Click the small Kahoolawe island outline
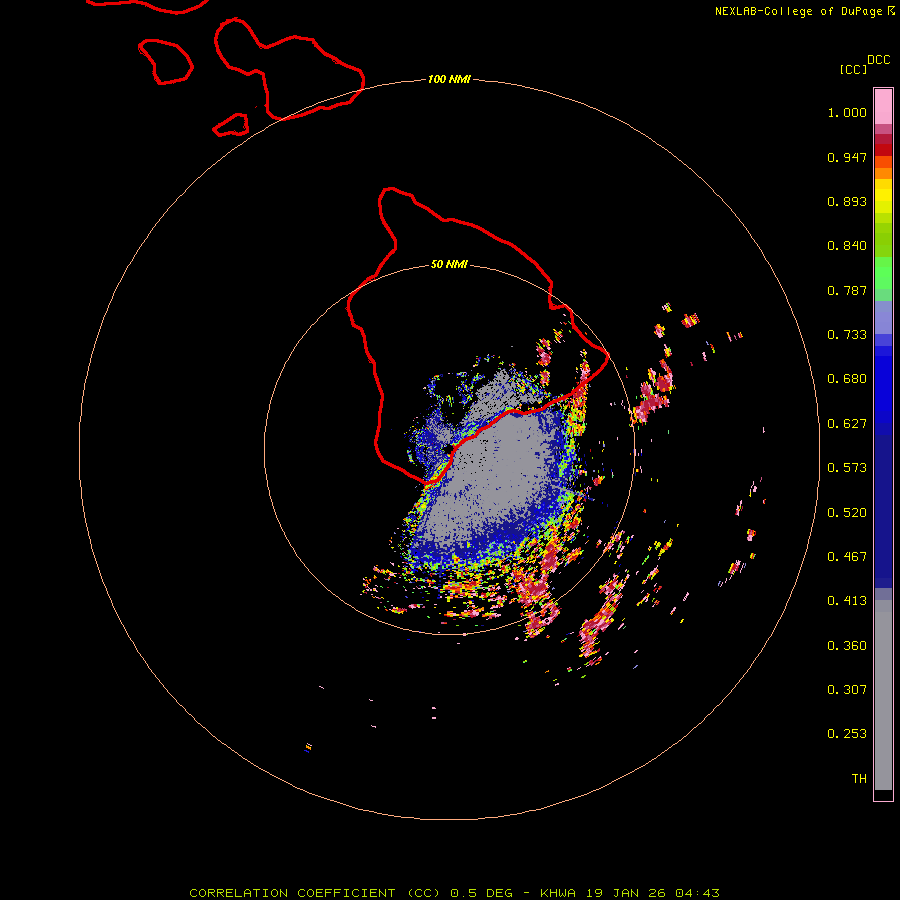The height and width of the screenshot is (900, 900). pos(231,125)
